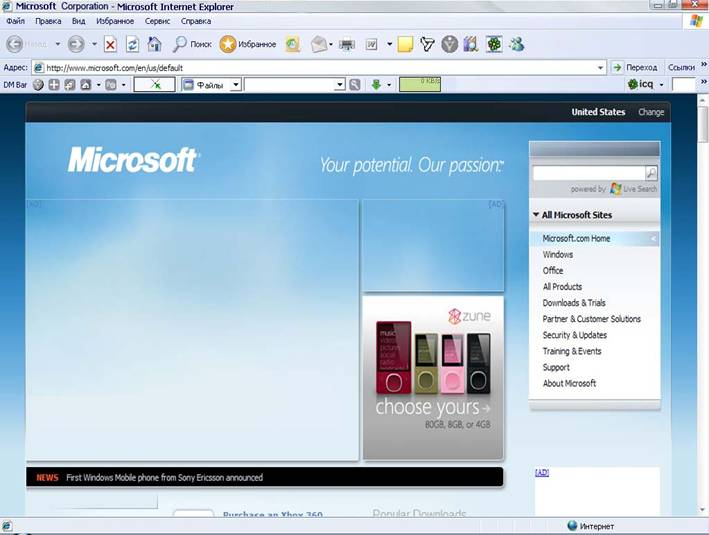
Task: Open the dropdown arrow next to Edit icon
Action: click(x=389, y=44)
